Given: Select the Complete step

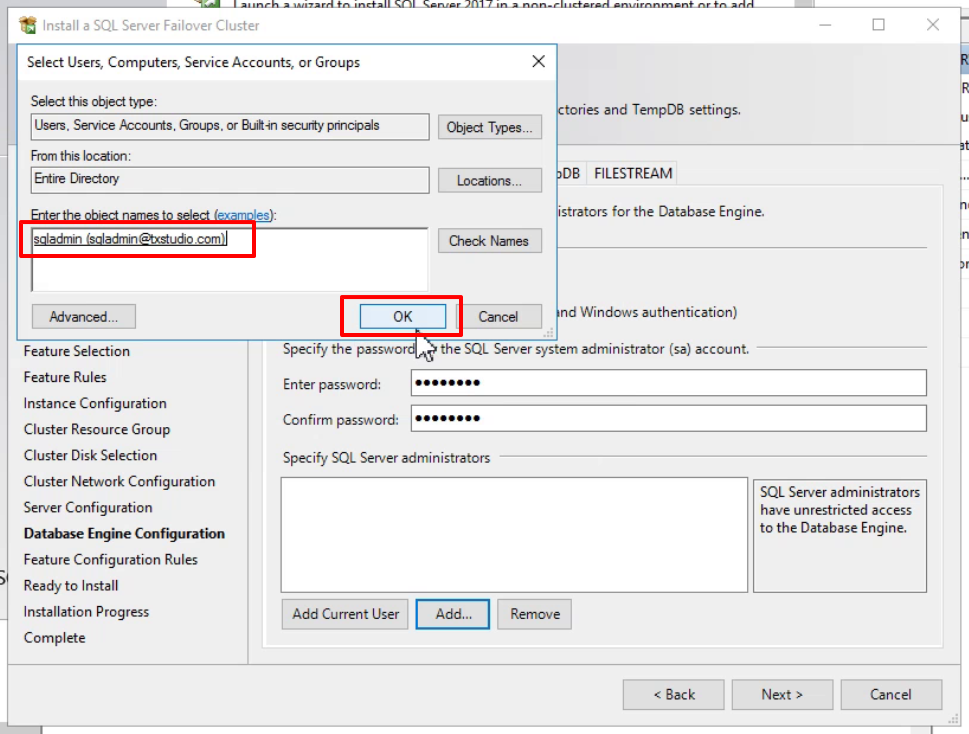Looking at the screenshot, I should [54, 638].
